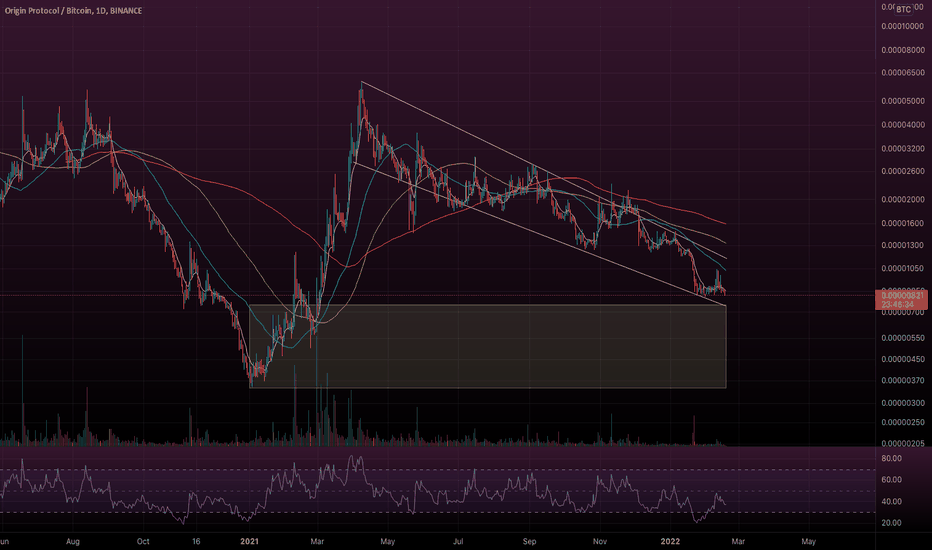
Task: Click the 0.00000370 price axis label
Action: 903,381
